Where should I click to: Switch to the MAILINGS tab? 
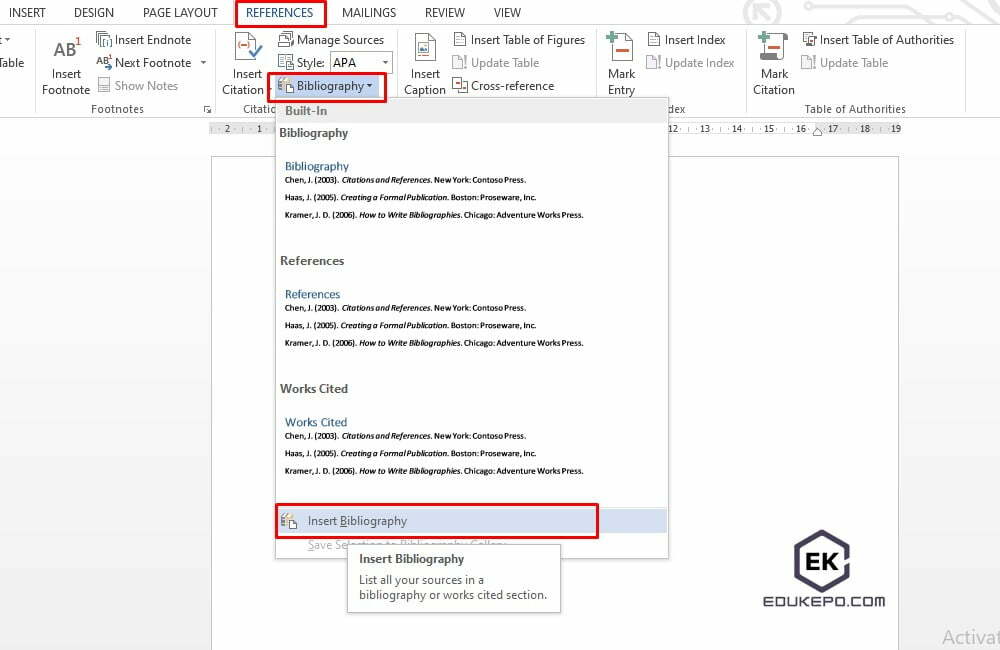(369, 12)
